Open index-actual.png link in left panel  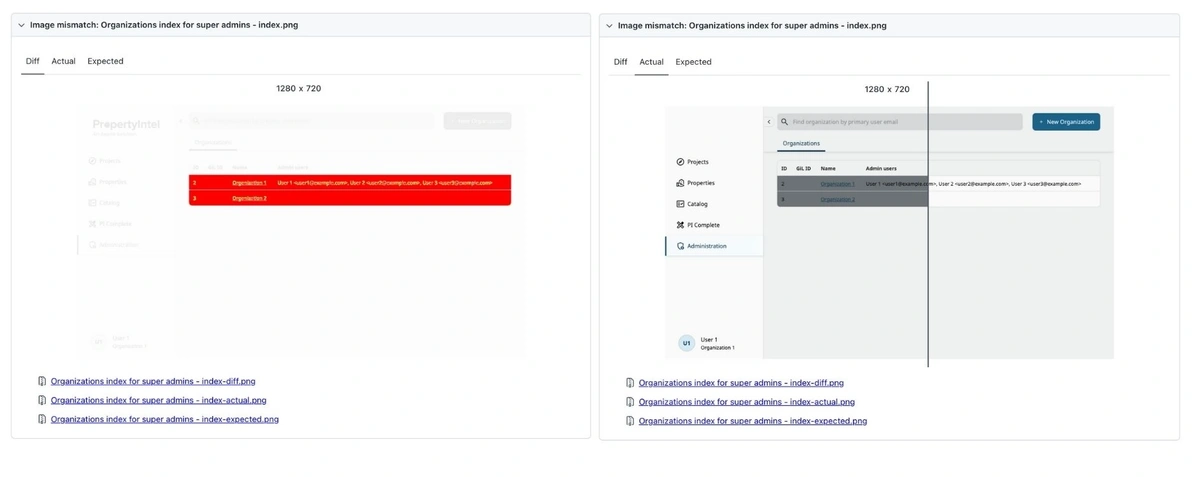158,400
